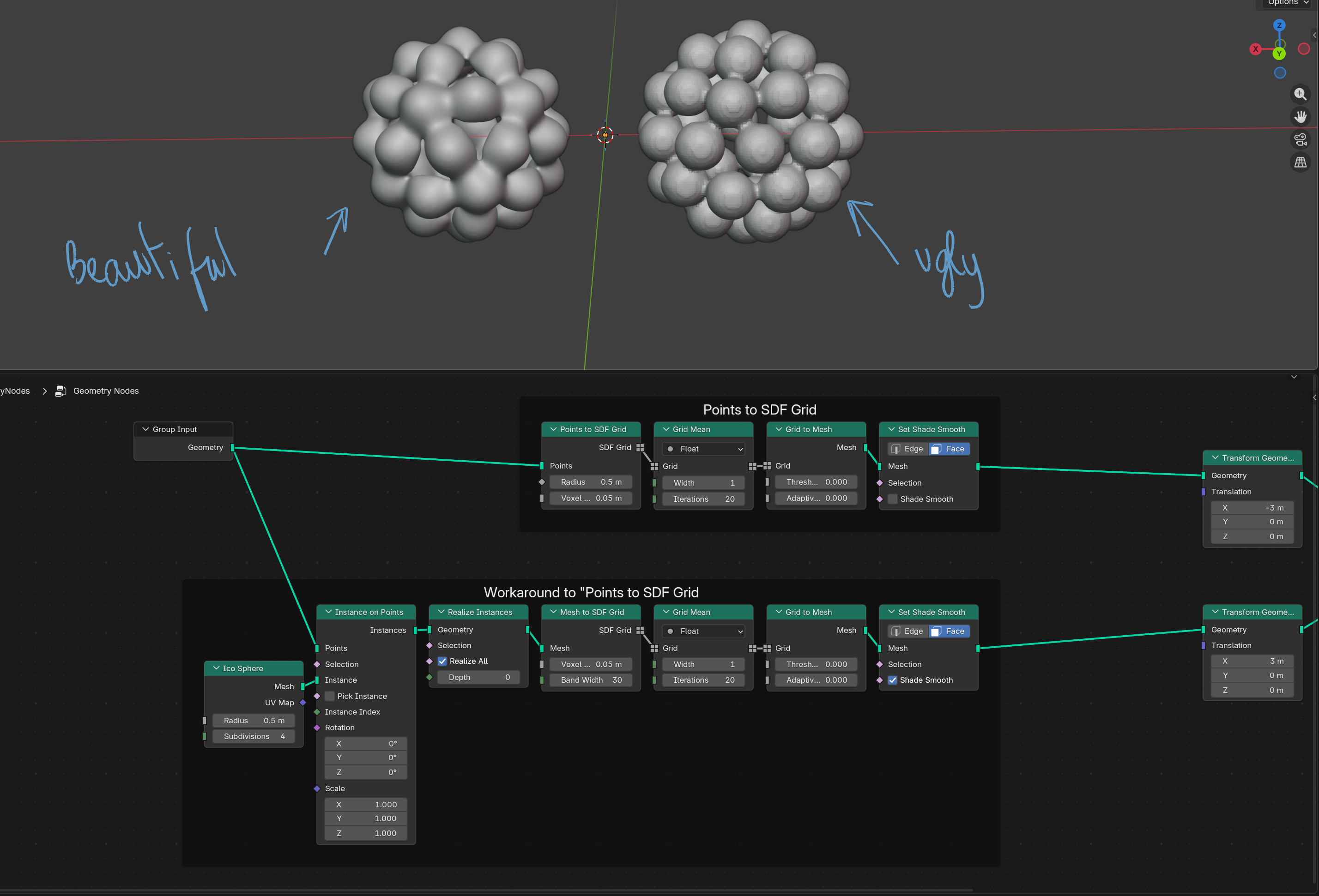Enable Pick Instance checkbox
Image resolution: width=1319 pixels, height=896 pixels.
pos(330,696)
